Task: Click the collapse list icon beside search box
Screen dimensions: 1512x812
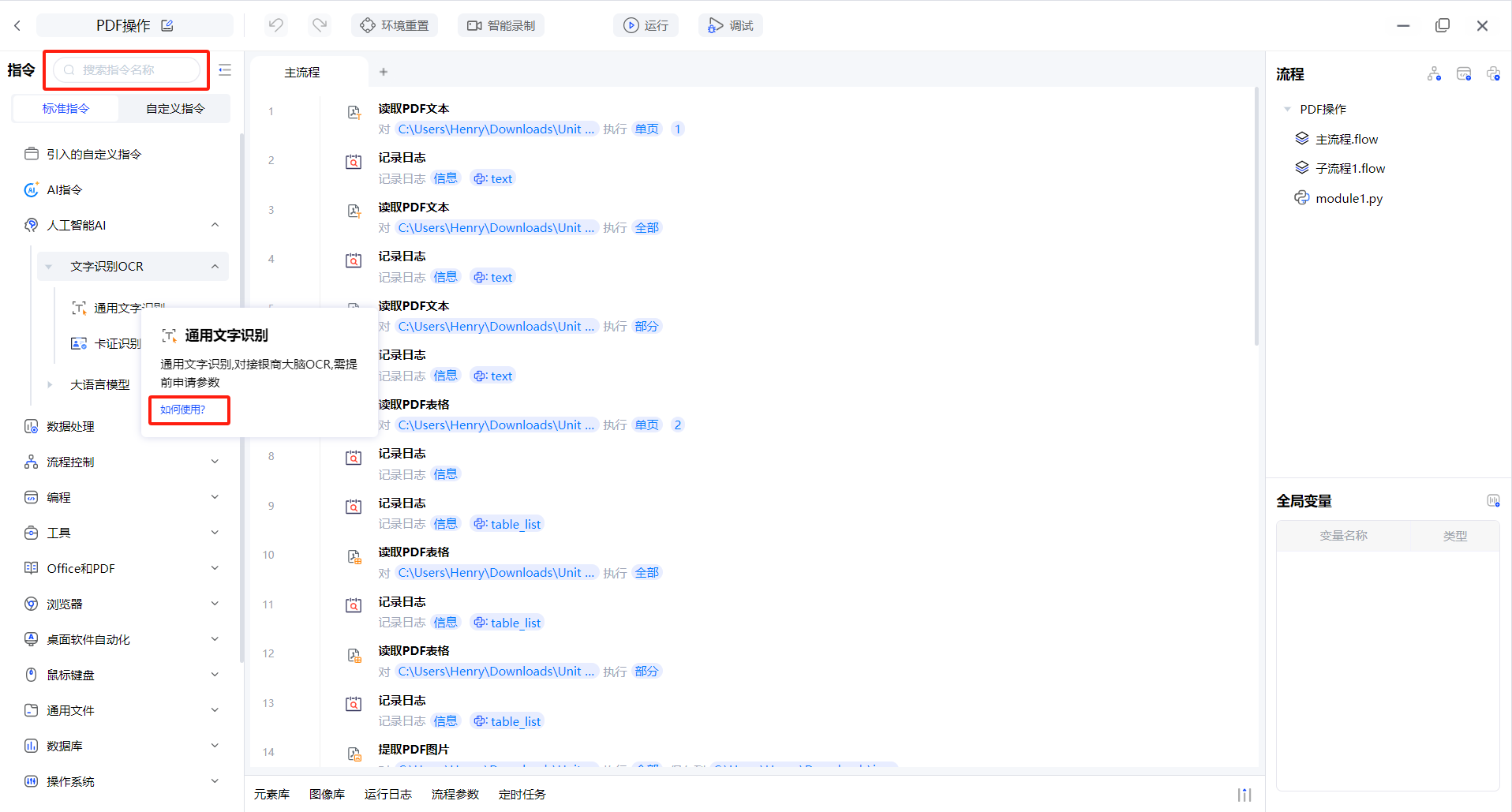Action: tap(225, 70)
